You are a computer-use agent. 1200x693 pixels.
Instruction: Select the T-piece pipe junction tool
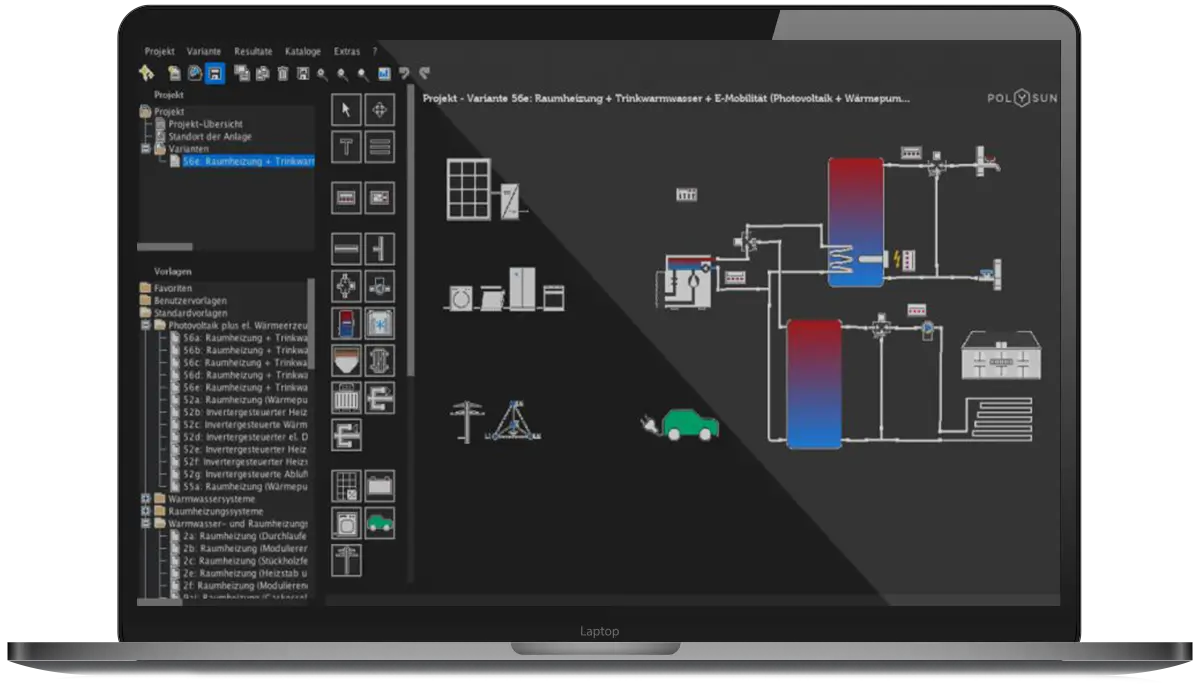pos(380,248)
